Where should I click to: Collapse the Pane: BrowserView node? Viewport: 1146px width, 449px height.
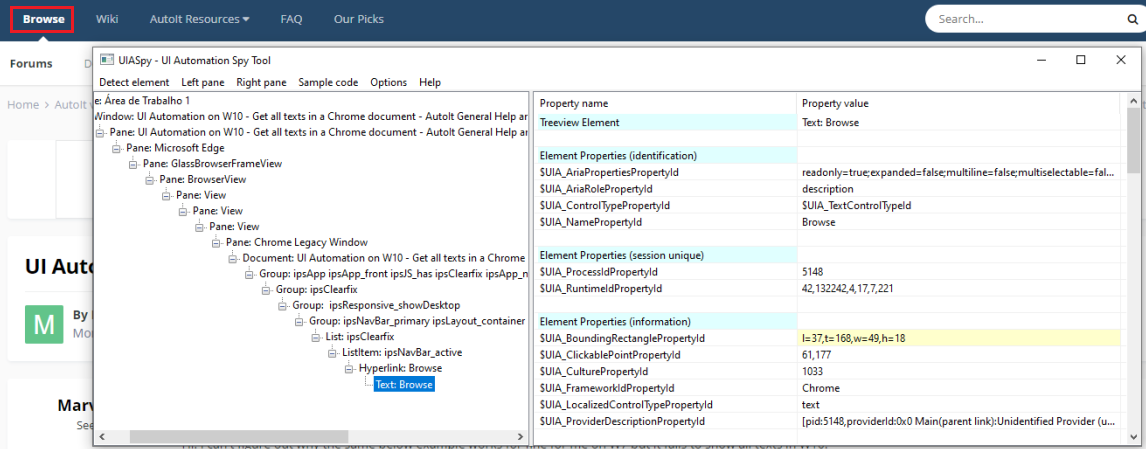[x=149, y=179]
